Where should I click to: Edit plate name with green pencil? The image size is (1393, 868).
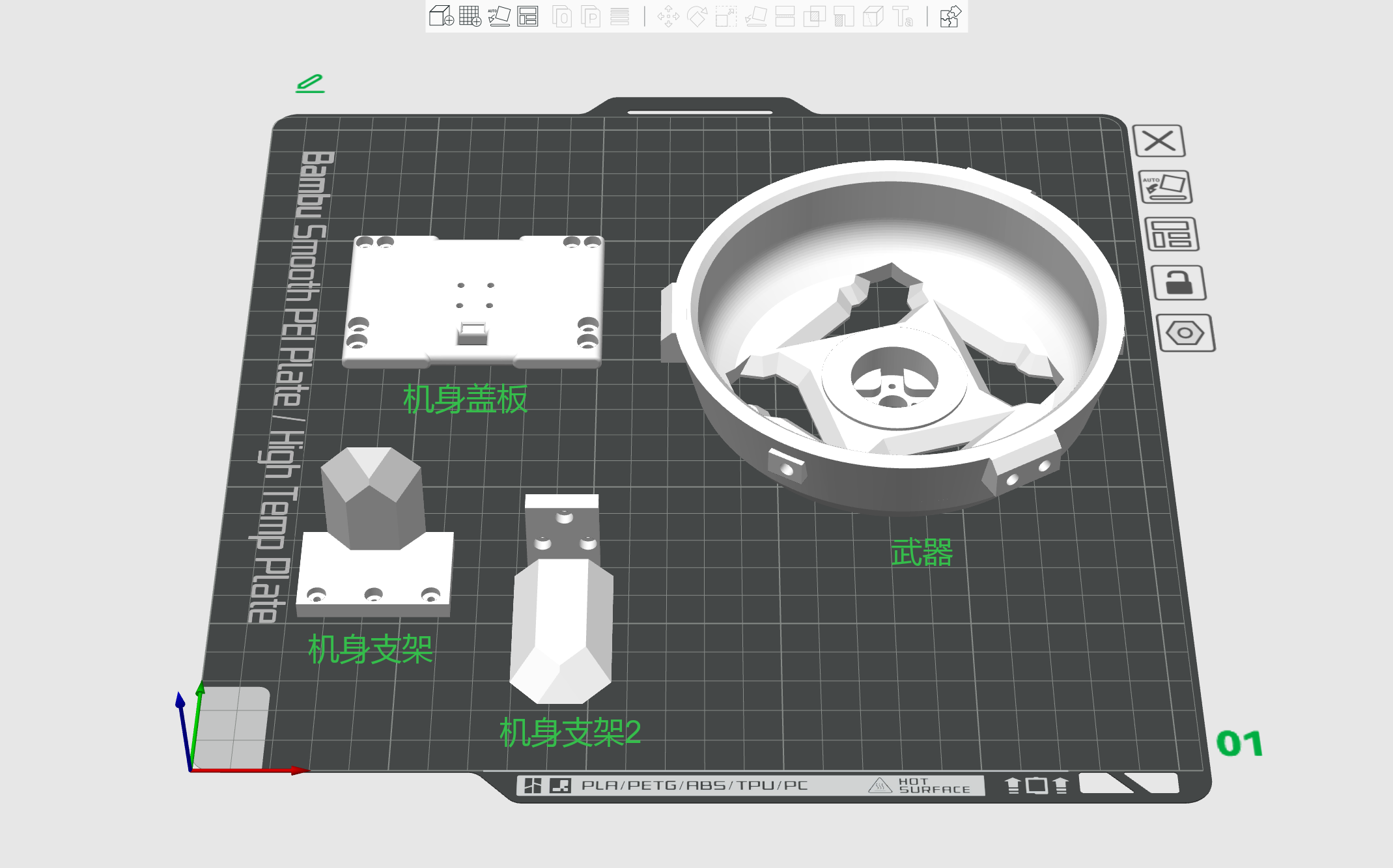(310, 83)
